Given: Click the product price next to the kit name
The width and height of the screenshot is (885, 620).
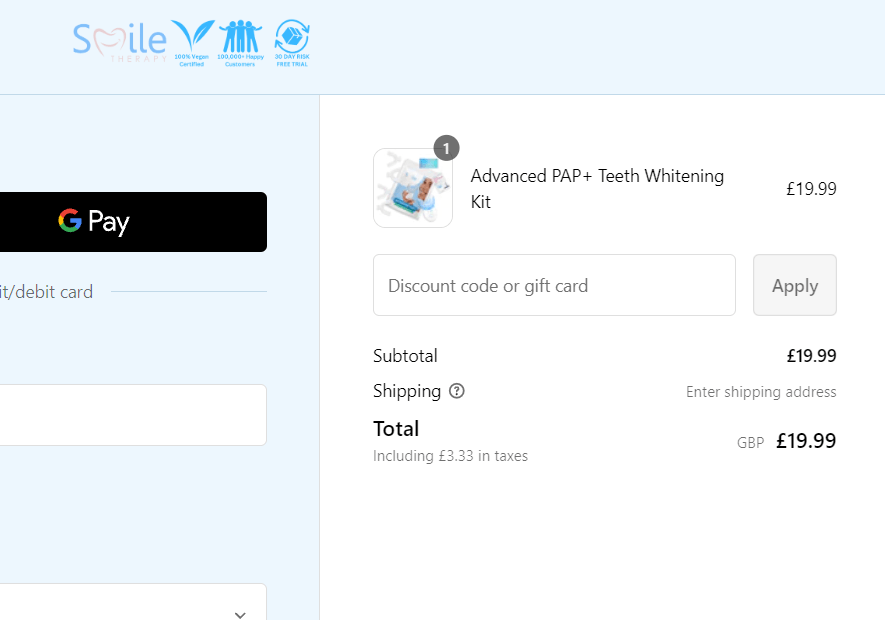Looking at the screenshot, I should tap(811, 188).
